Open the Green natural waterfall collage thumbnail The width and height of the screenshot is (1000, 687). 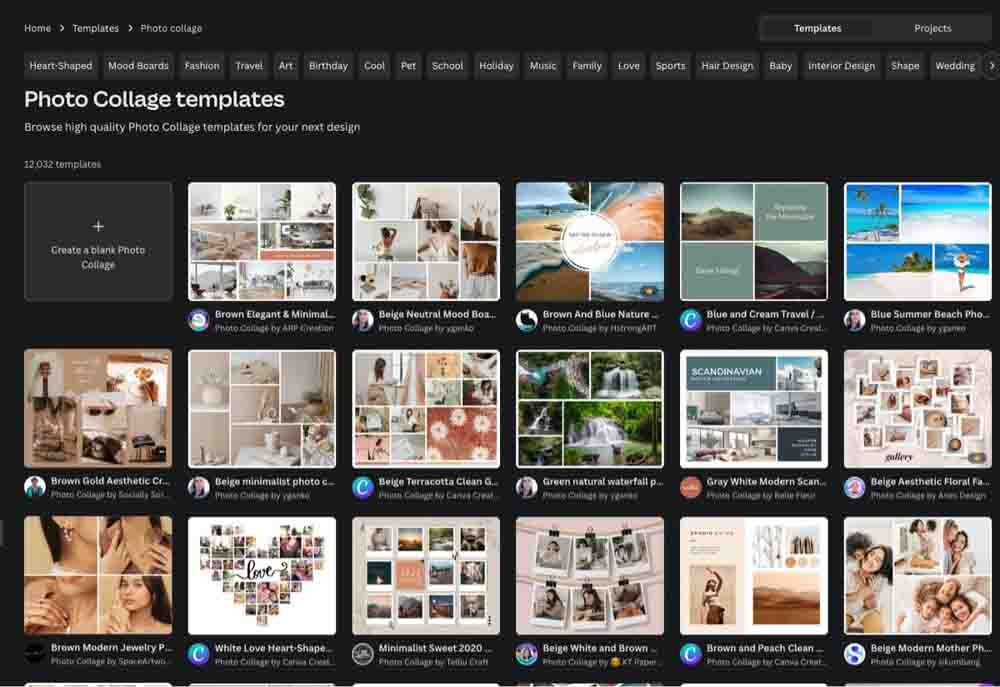[589, 408]
